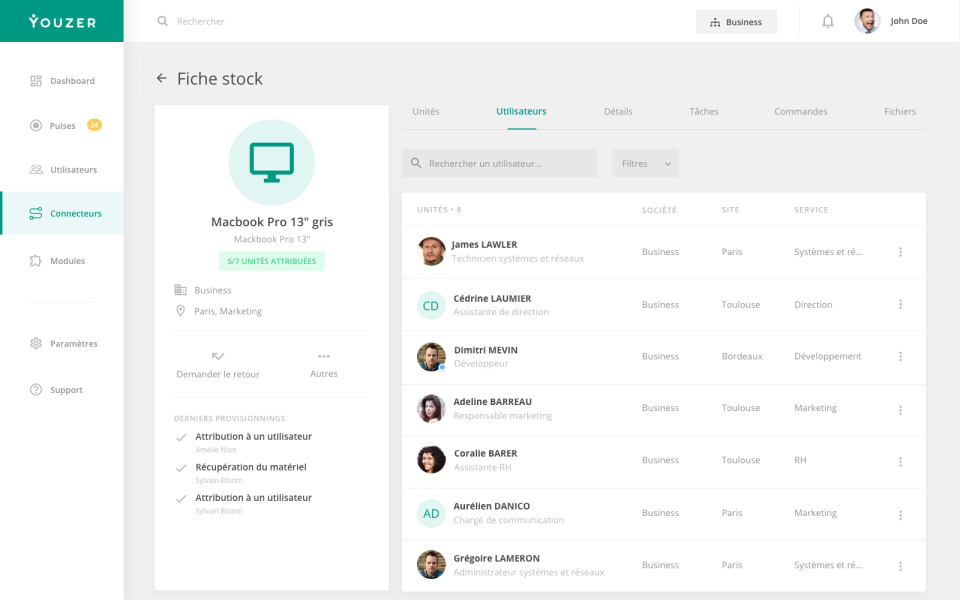Image resolution: width=960 pixels, height=600 pixels.
Task: Open the Filtres dropdown
Action: pos(645,162)
